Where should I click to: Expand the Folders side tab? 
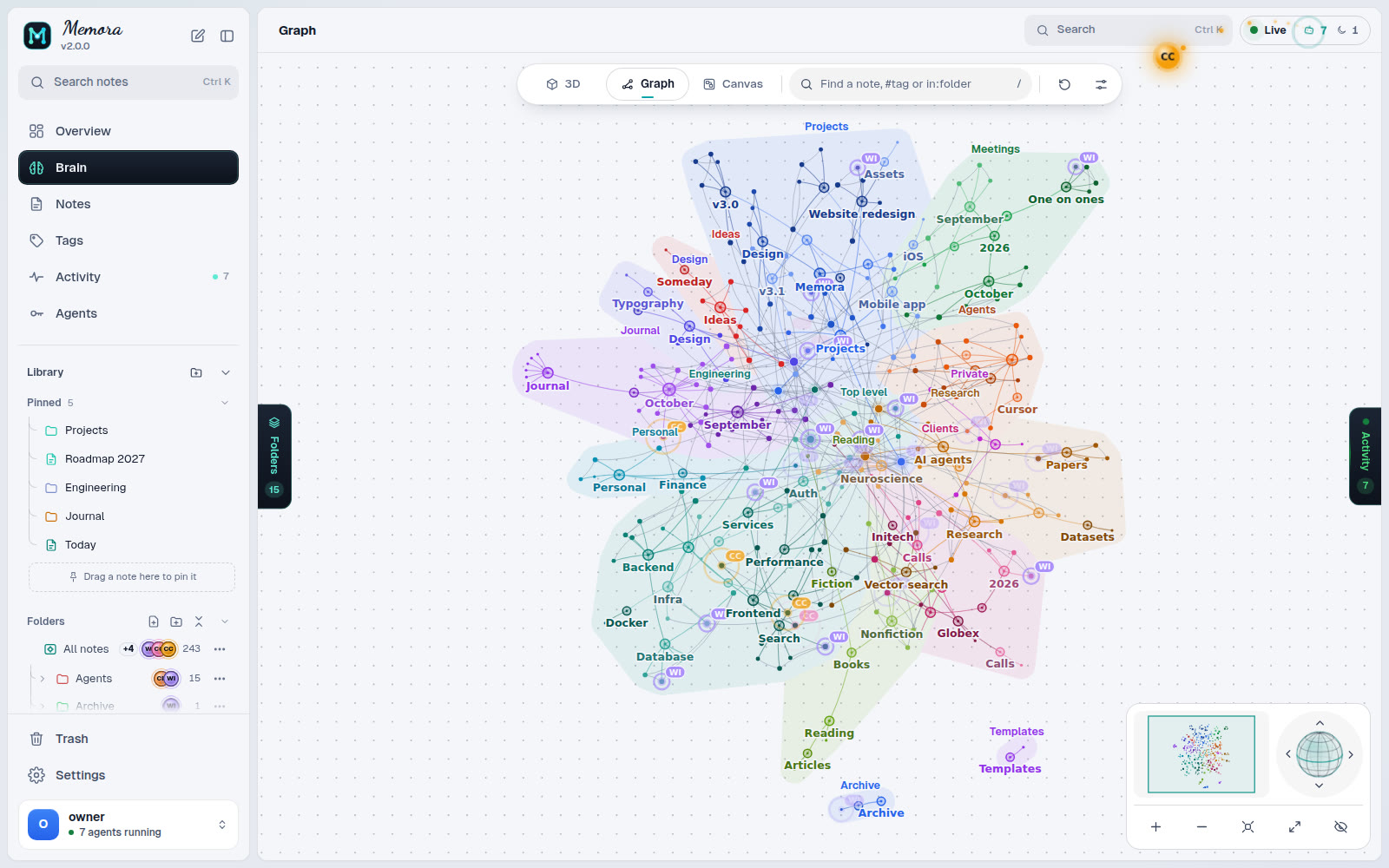coord(274,456)
